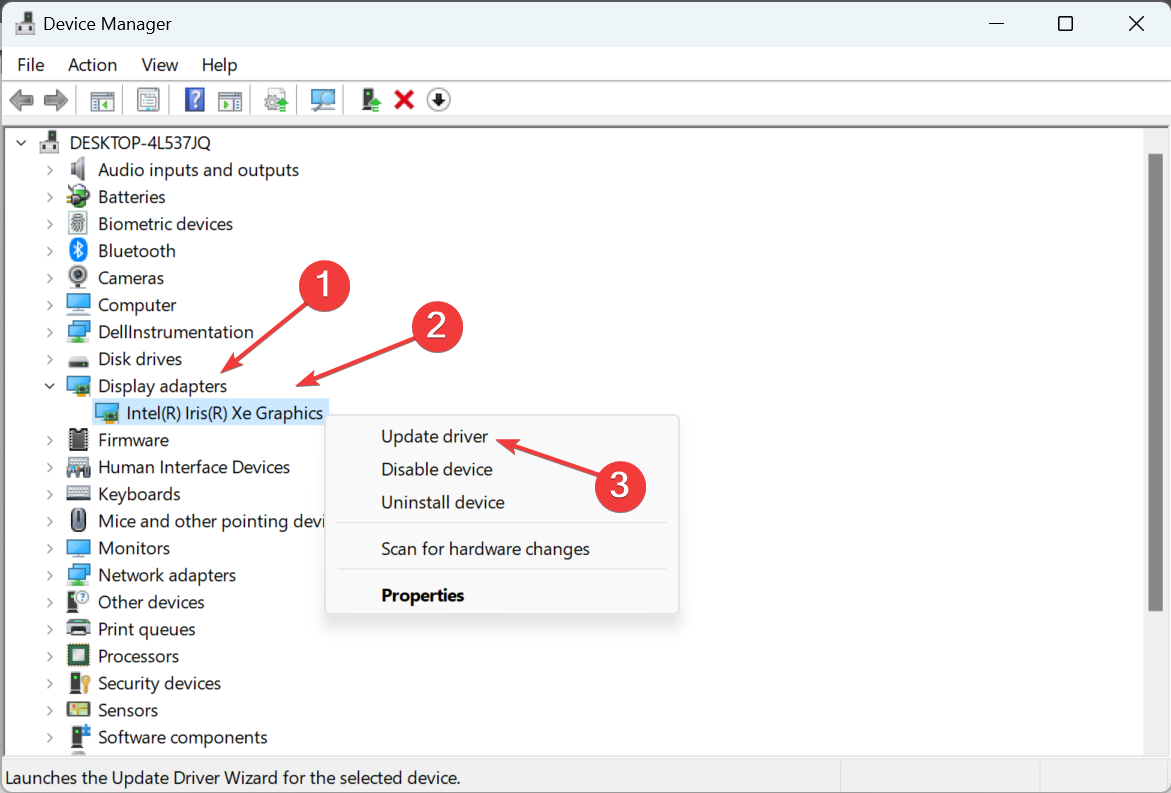Show/hide console tree toolbar icon

pyautogui.click(x=102, y=100)
